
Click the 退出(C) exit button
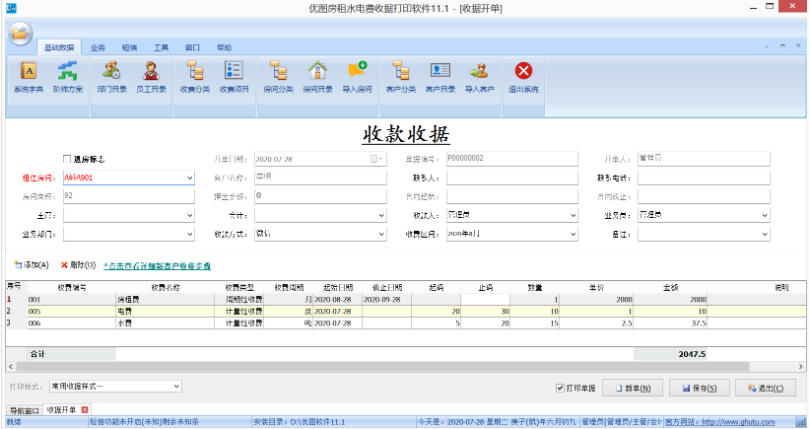click(766, 388)
